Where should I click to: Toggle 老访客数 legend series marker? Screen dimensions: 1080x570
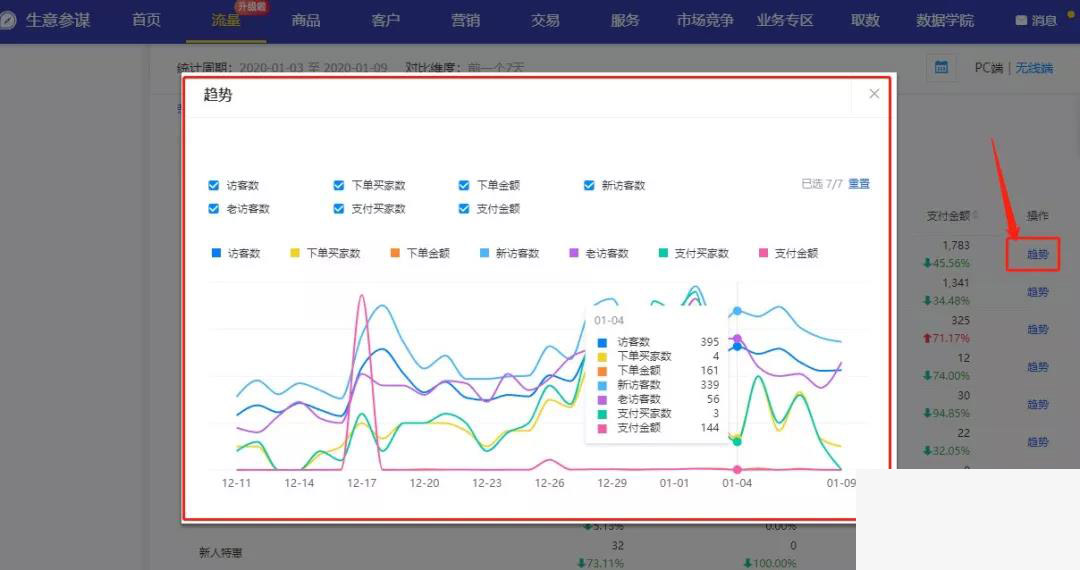point(575,253)
